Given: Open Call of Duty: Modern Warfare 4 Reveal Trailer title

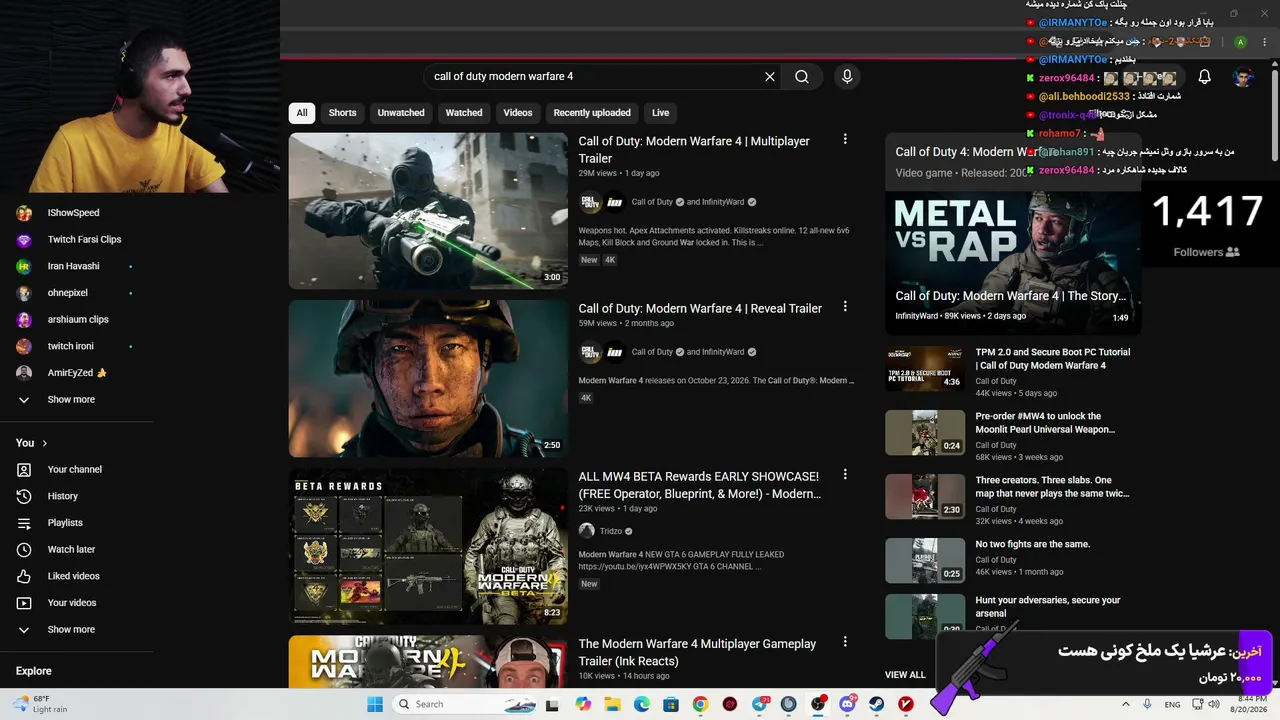Looking at the screenshot, I should [700, 309].
